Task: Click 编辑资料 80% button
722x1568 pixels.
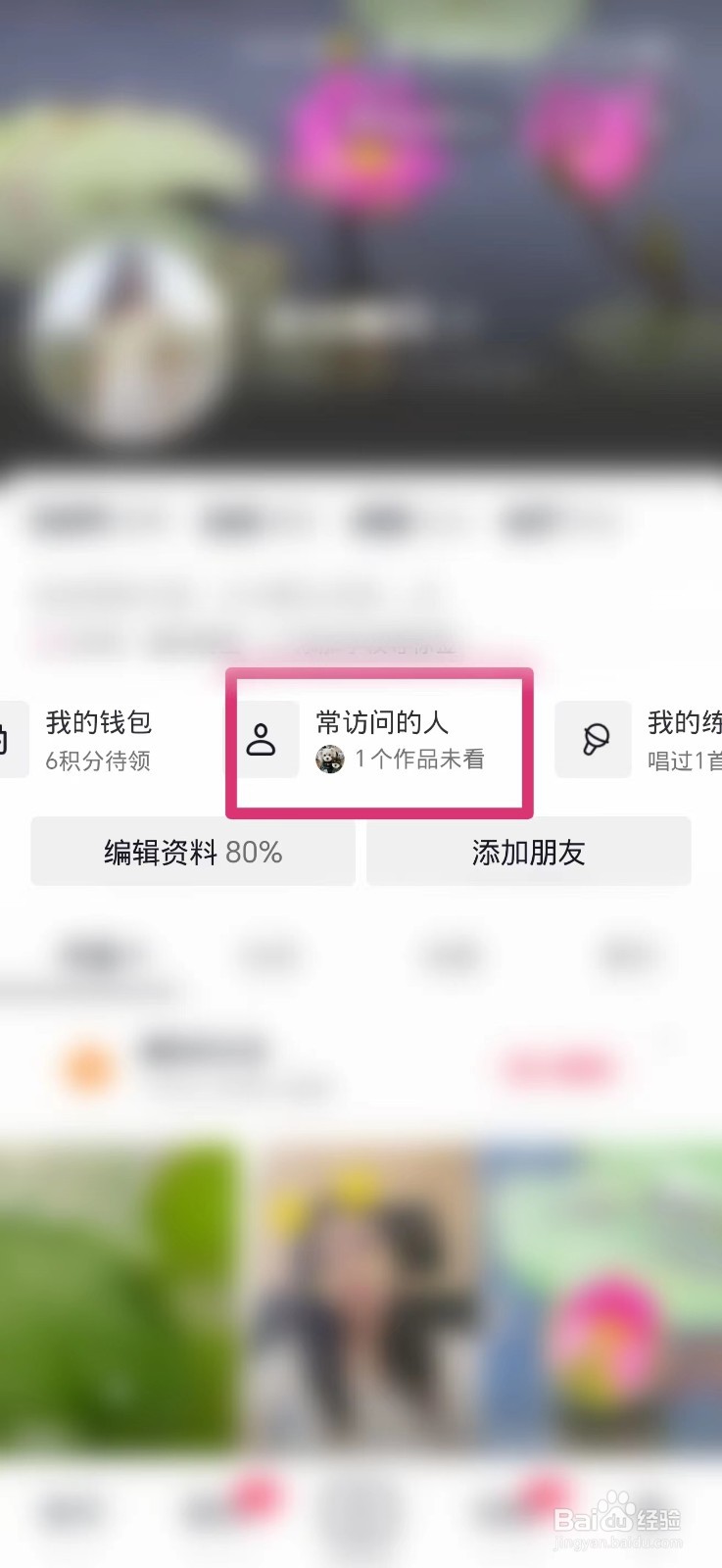Action: pyautogui.click(x=193, y=852)
